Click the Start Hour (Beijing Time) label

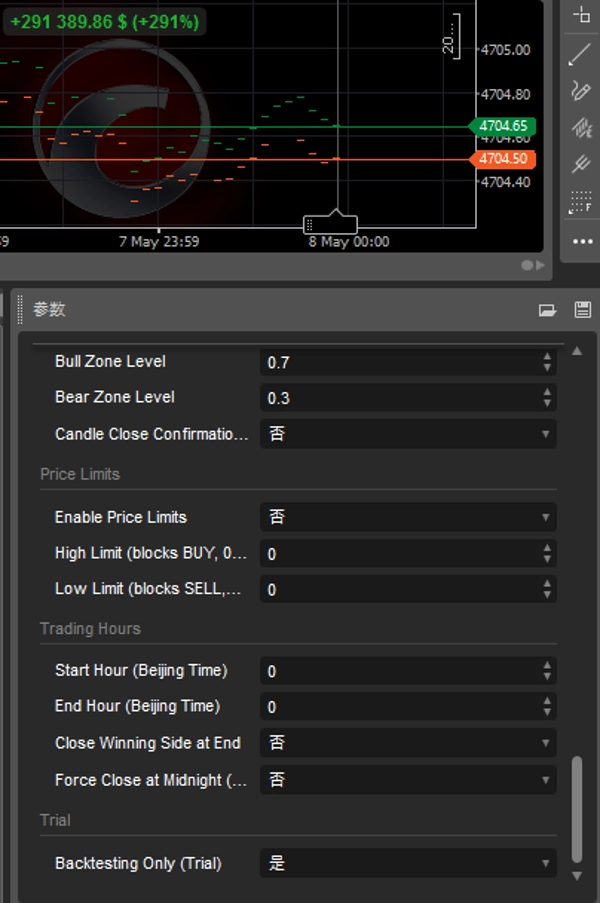pyautogui.click(x=141, y=671)
